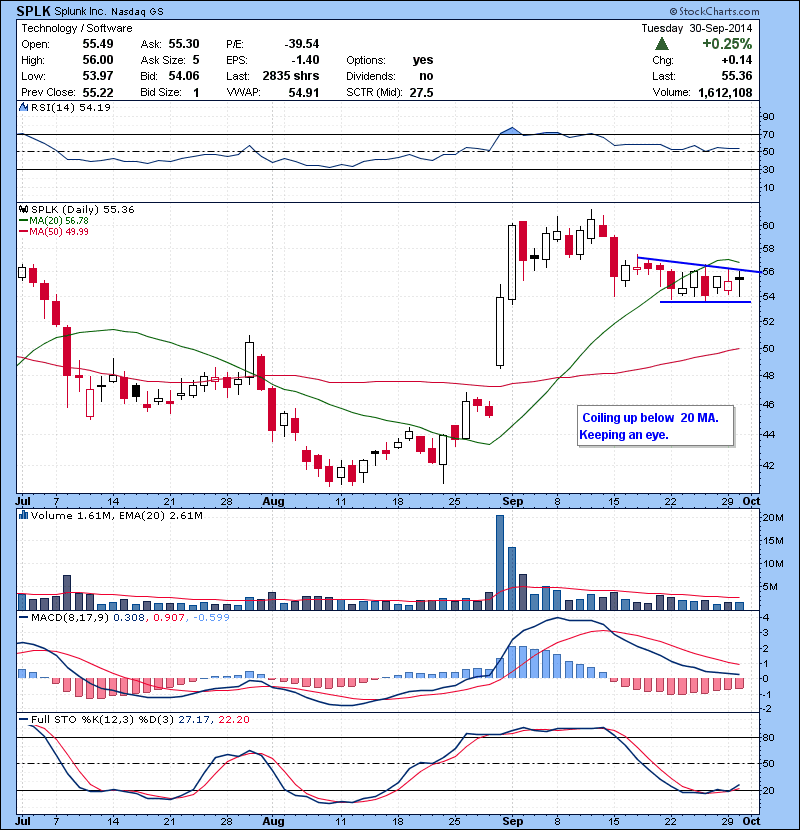Click the VWAP value 54.91
Image resolution: width=800 pixels, height=830 pixels.
[x=304, y=92]
